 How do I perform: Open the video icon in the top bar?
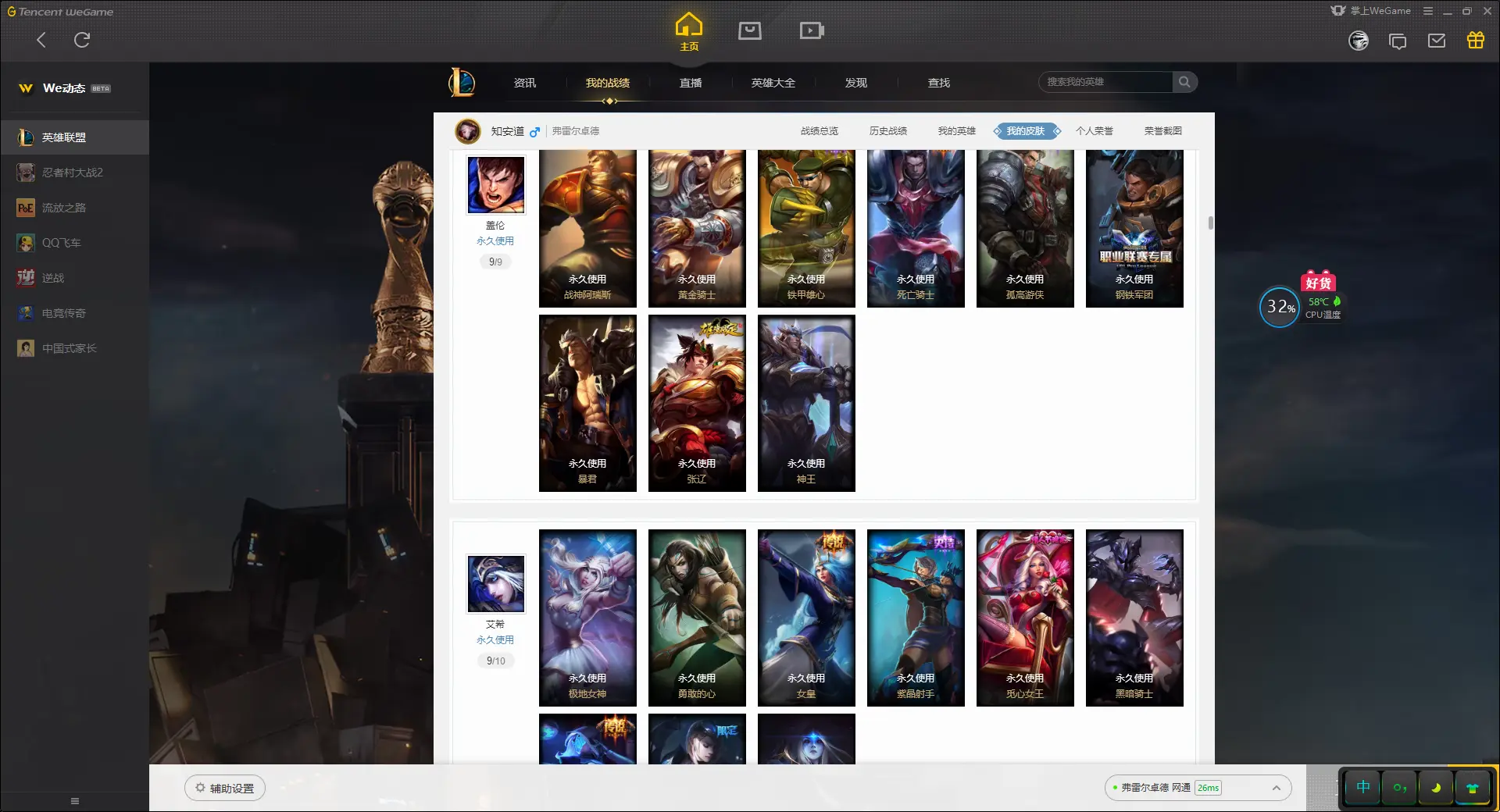(x=812, y=30)
